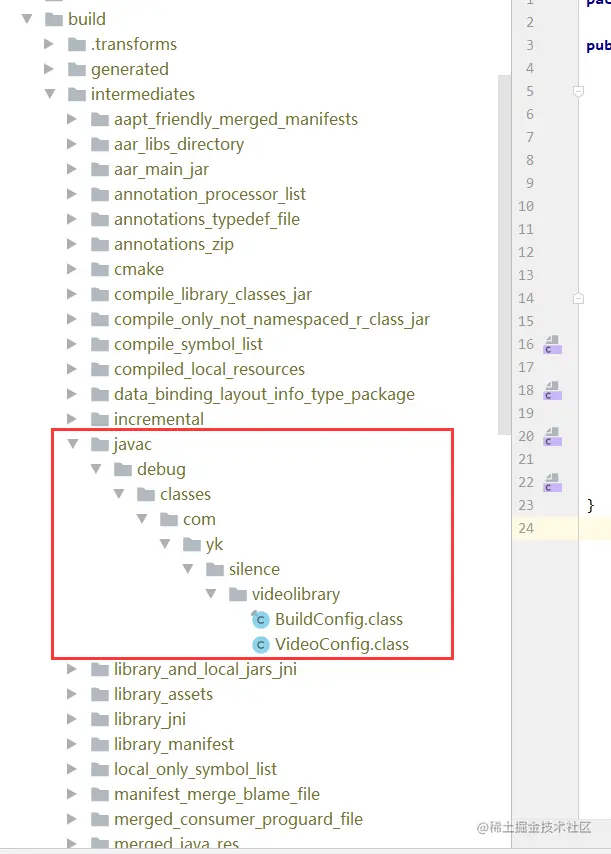Click gutter class icon on line 22
Screen dimensions: 611x854
click(553, 483)
